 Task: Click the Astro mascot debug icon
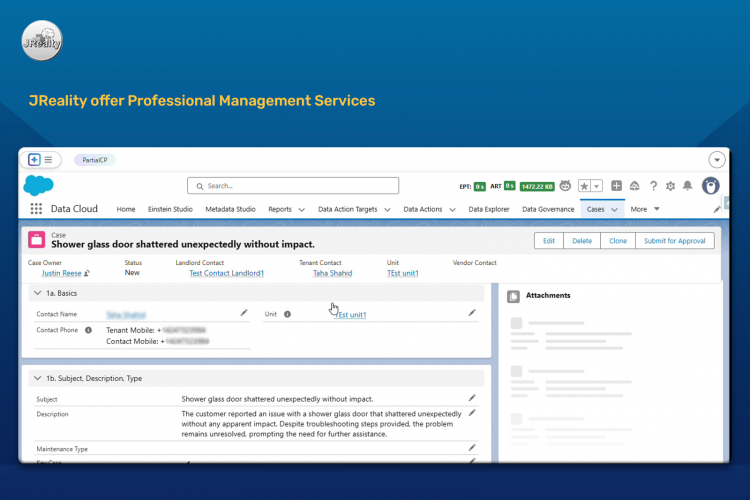click(x=565, y=186)
